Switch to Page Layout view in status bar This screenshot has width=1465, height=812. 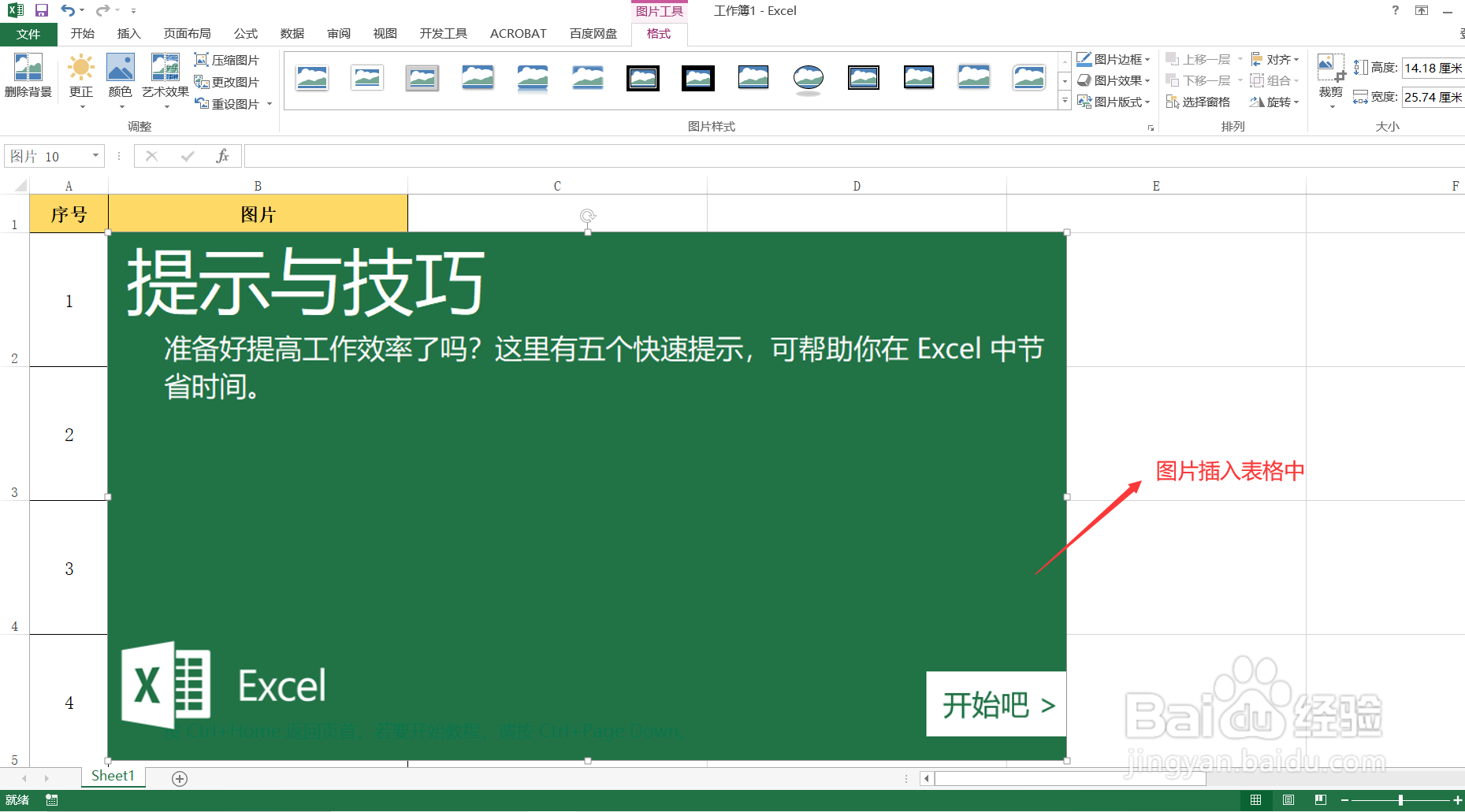pyautogui.click(x=1288, y=800)
